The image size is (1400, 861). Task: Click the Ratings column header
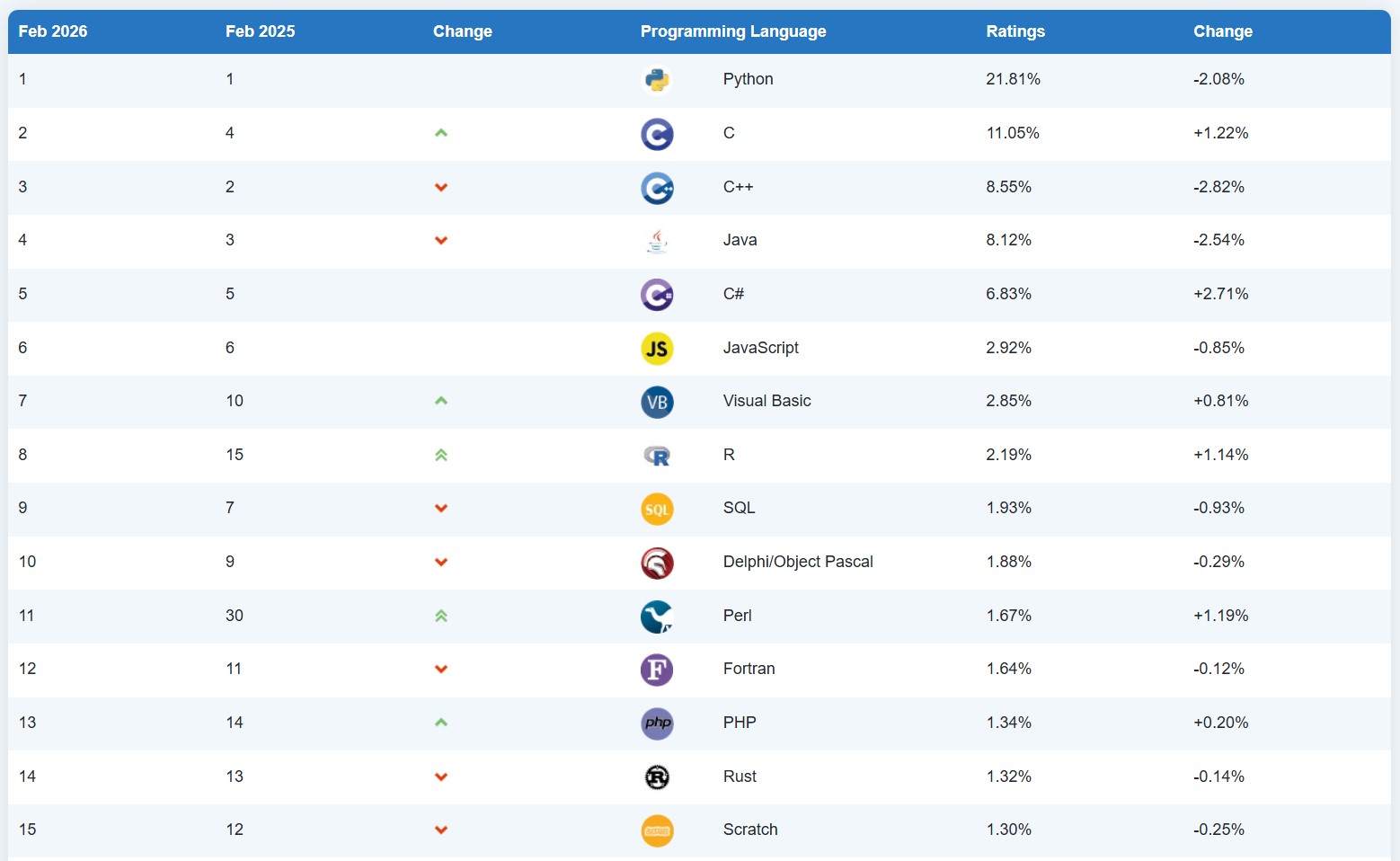point(1015,31)
